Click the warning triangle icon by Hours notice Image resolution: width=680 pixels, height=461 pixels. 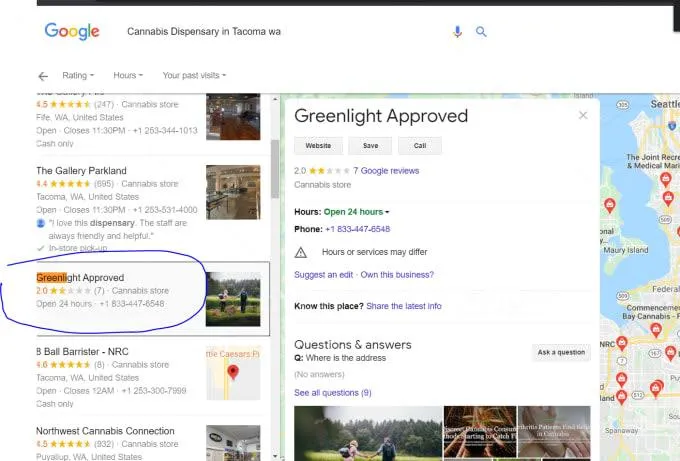point(301,252)
